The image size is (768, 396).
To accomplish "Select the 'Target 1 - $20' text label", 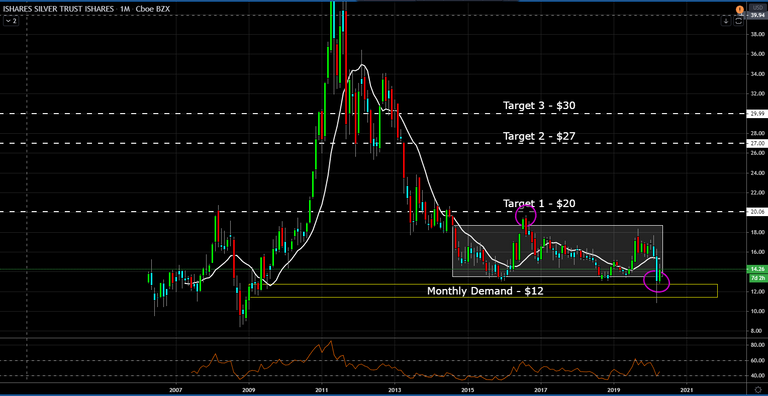I will (539, 203).
